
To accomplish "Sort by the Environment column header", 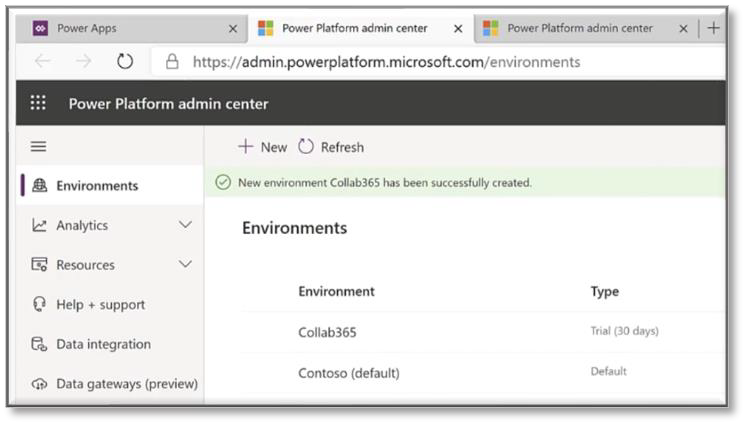I will (x=336, y=291).
